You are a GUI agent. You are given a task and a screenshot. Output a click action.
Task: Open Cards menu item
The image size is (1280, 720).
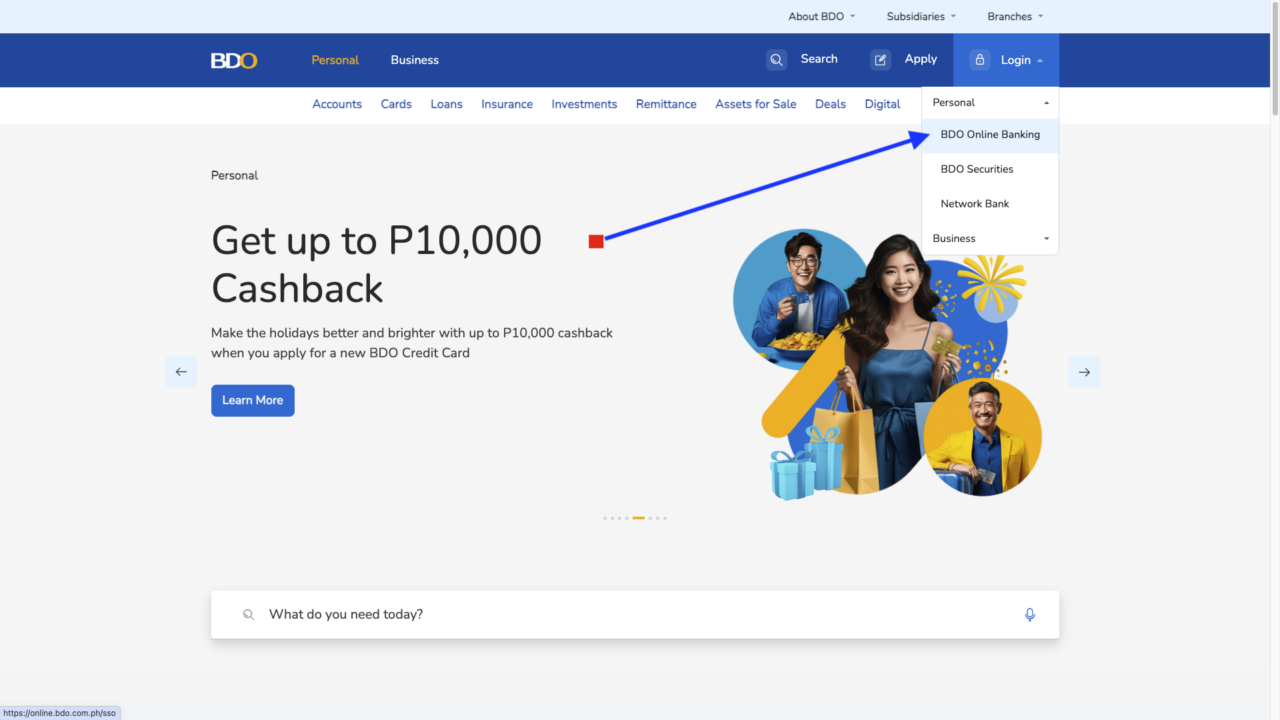coord(396,104)
